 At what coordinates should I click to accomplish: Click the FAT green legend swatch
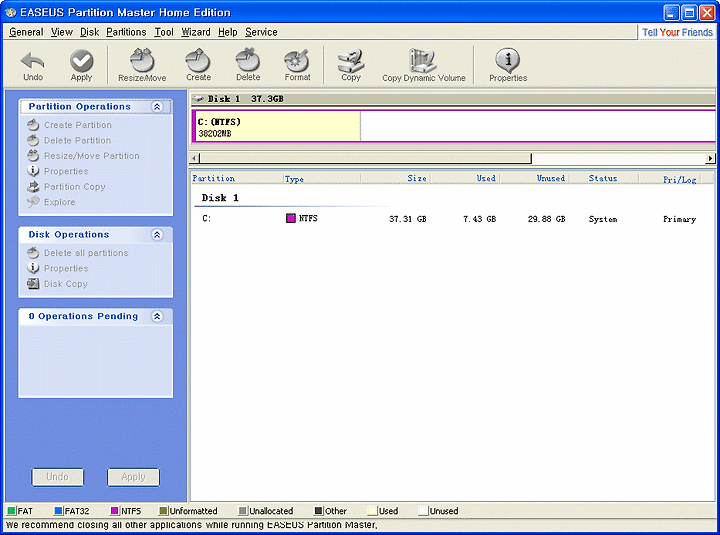point(11,511)
